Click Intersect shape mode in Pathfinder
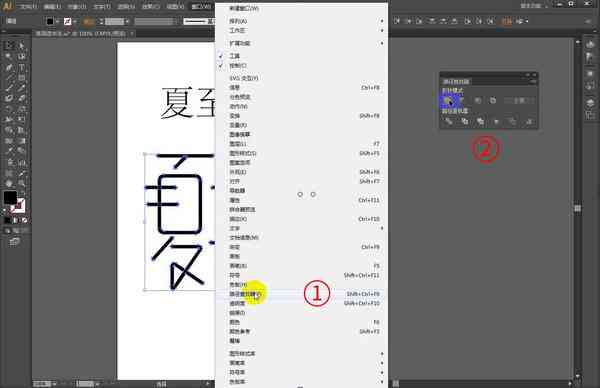 [x=478, y=101]
